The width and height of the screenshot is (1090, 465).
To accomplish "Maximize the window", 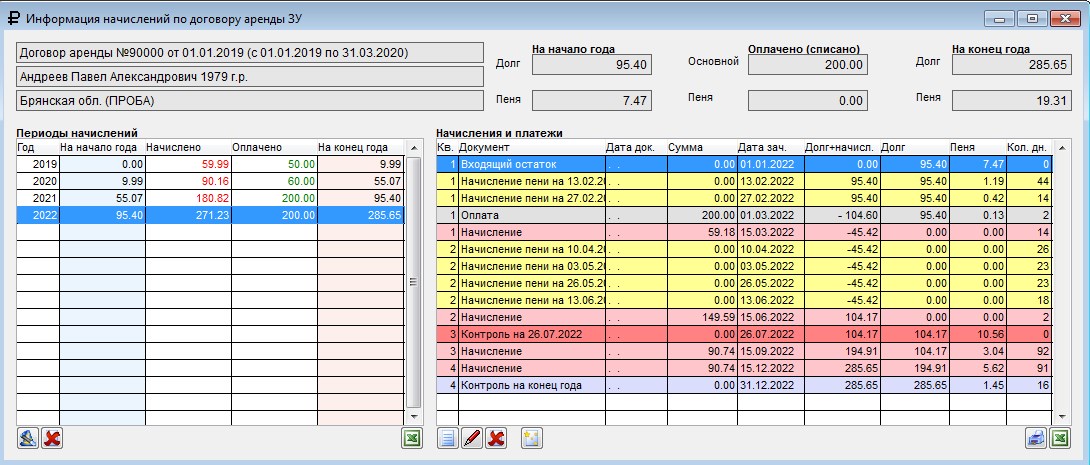I will click(x=1032, y=19).
